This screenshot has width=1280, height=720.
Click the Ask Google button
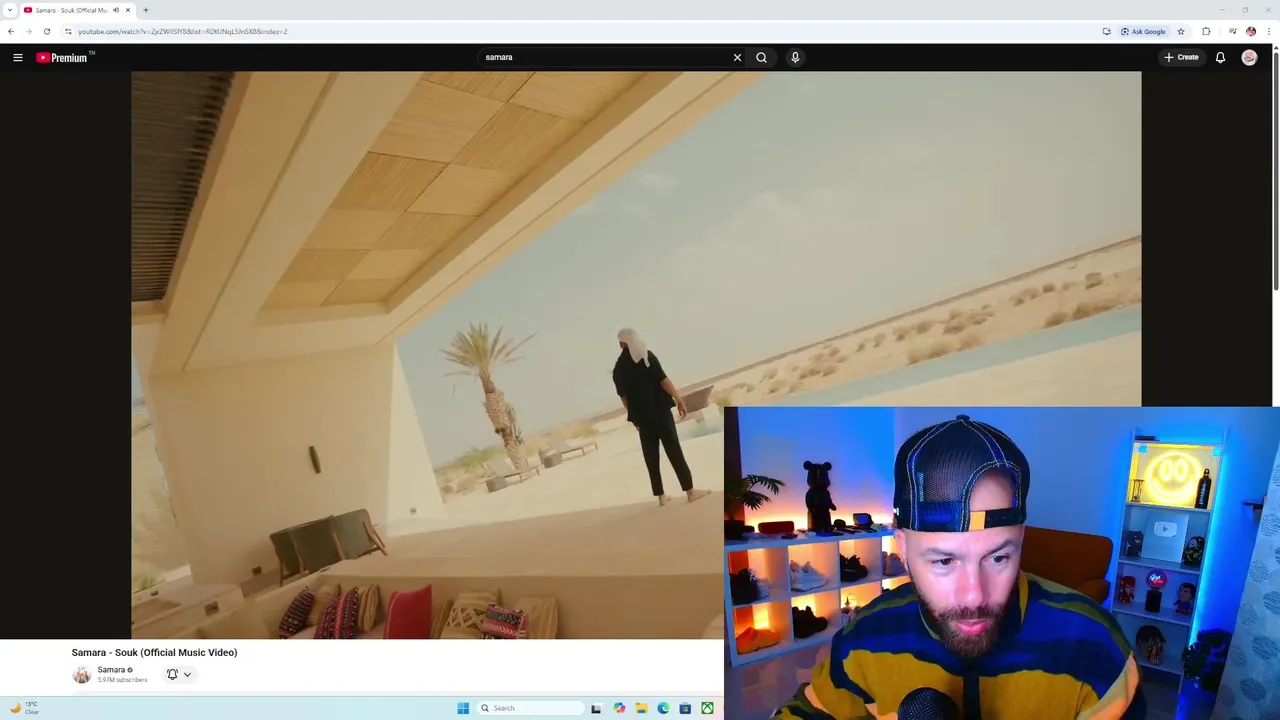(x=1143, y=31)
